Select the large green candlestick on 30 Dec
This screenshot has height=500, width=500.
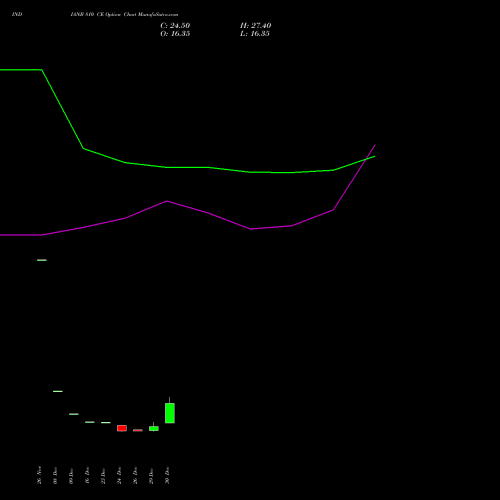[x=170, y=413]
